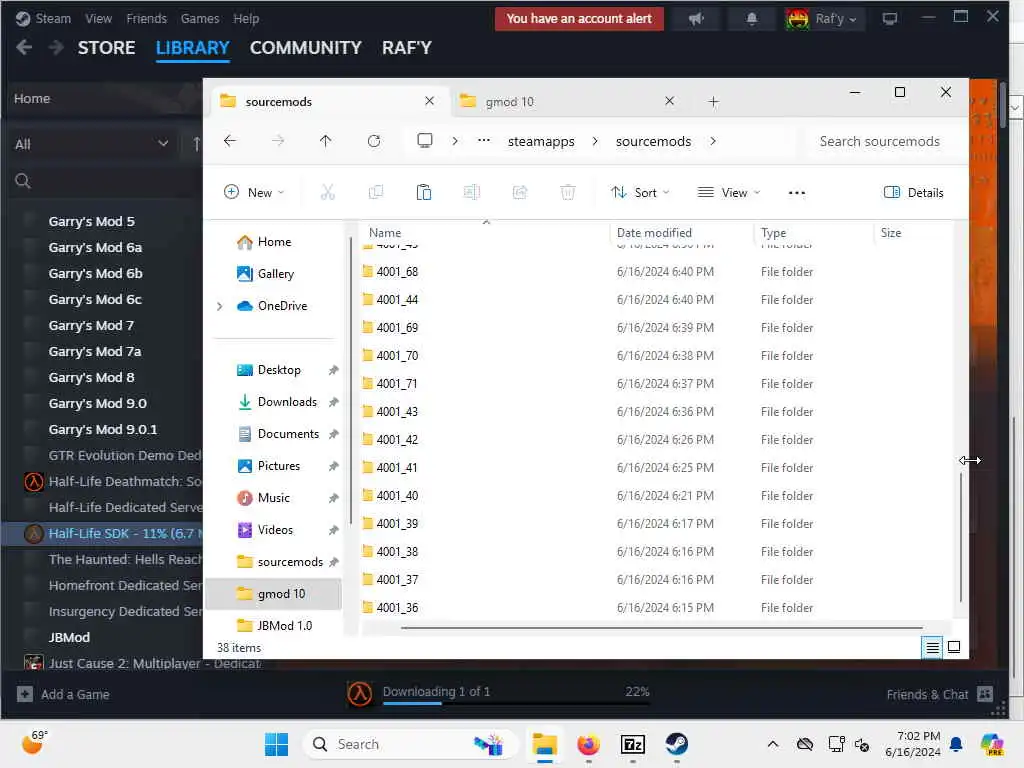Image resolution: width=1024 pixels, height=768 pixels.
Task: Open Windows Start menu
Action: pyautogui.click(x=276, y=744)
